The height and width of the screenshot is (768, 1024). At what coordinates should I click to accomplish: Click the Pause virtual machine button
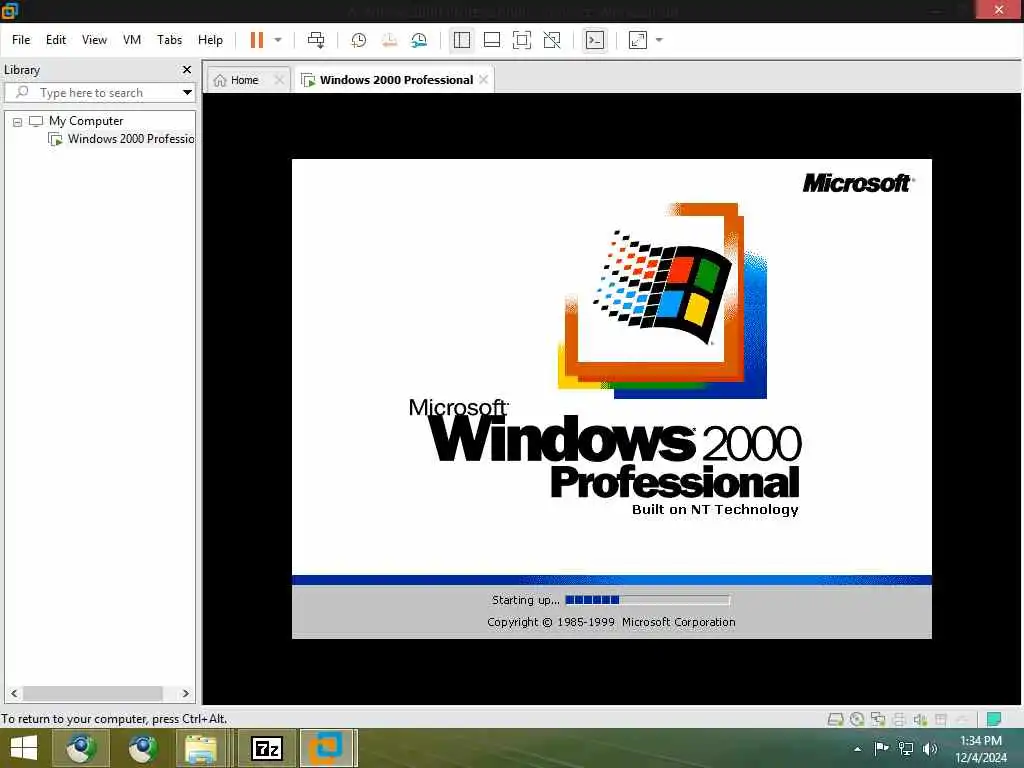pyautogui.click(x=257, y=40)
